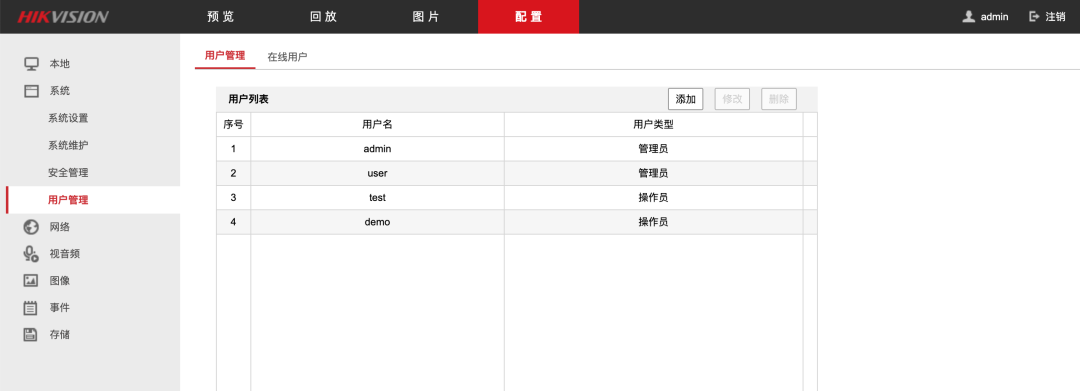Click row number 3 cell

pos(233,198)
